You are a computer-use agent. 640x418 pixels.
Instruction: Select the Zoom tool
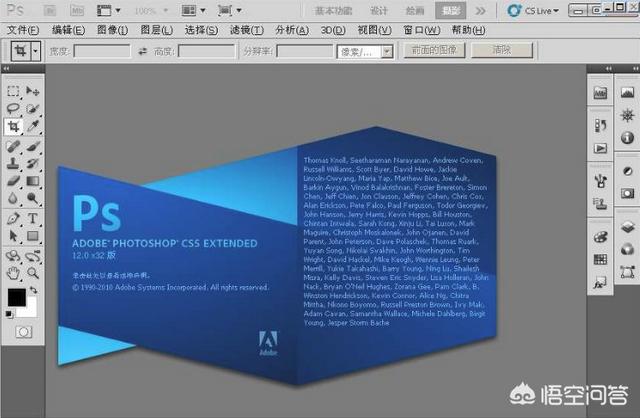33,273
